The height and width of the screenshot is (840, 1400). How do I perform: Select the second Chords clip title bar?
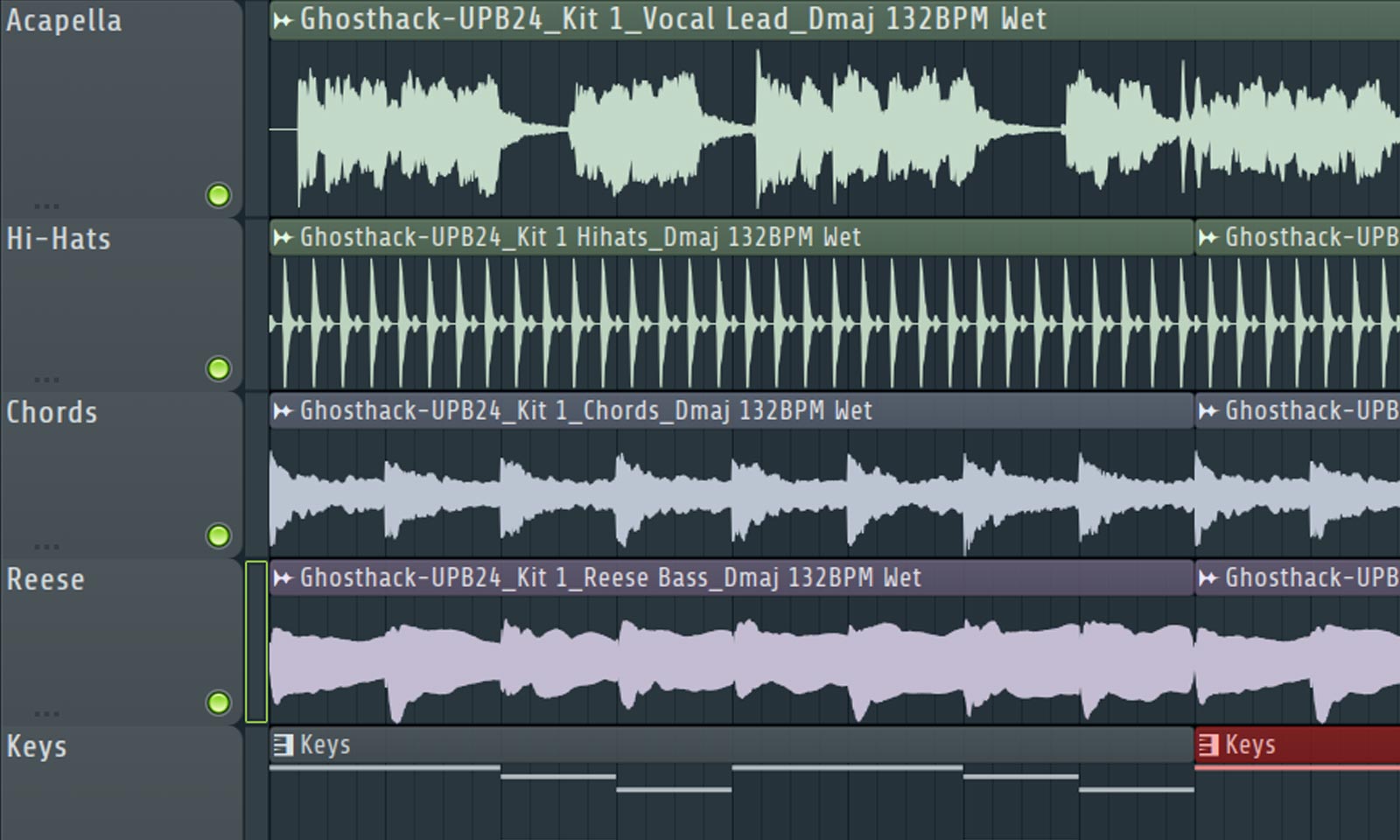[x=1298, y=411]
